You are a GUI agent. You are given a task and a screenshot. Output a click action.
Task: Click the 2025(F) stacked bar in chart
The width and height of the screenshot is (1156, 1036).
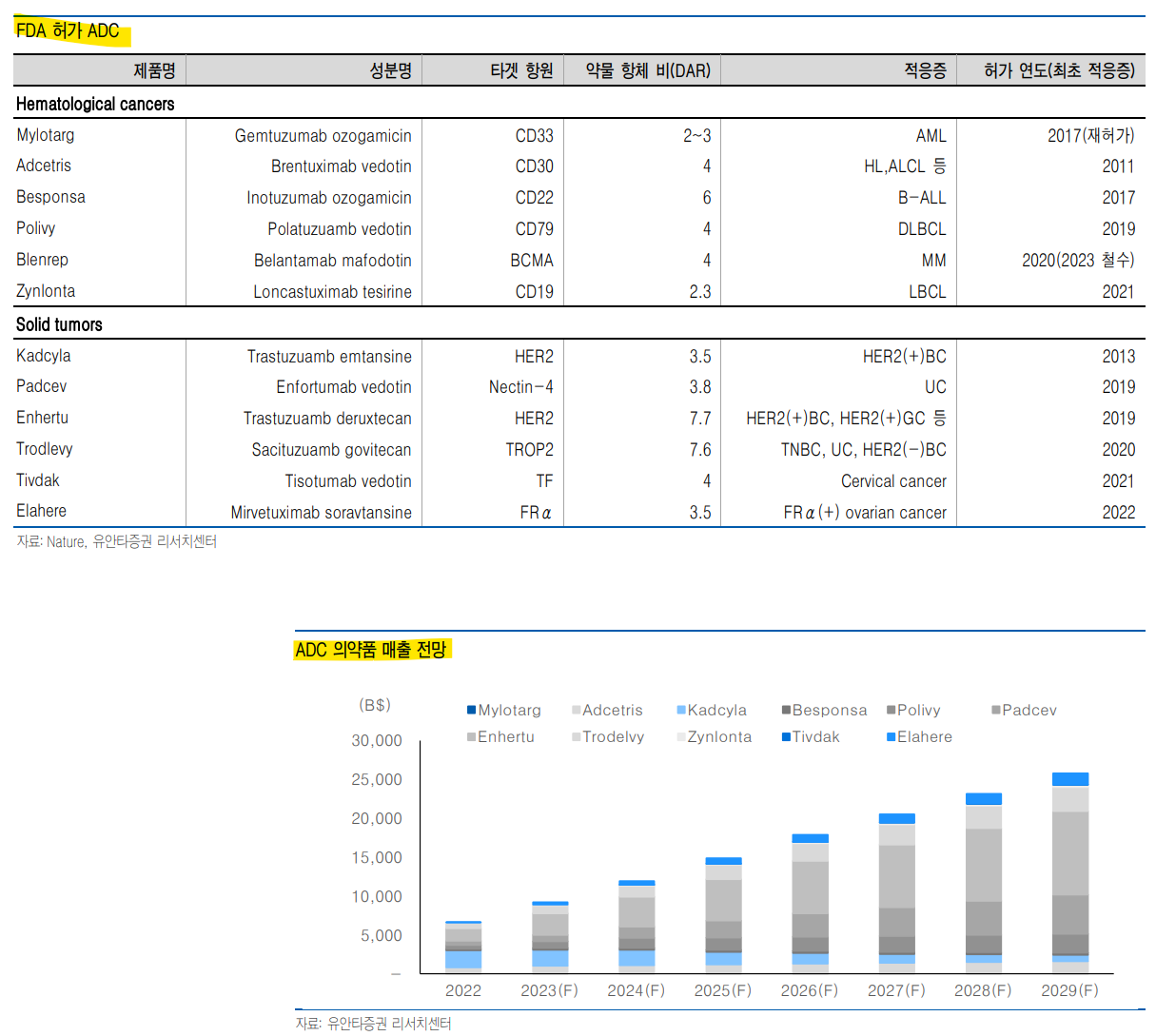click(723, 915)
